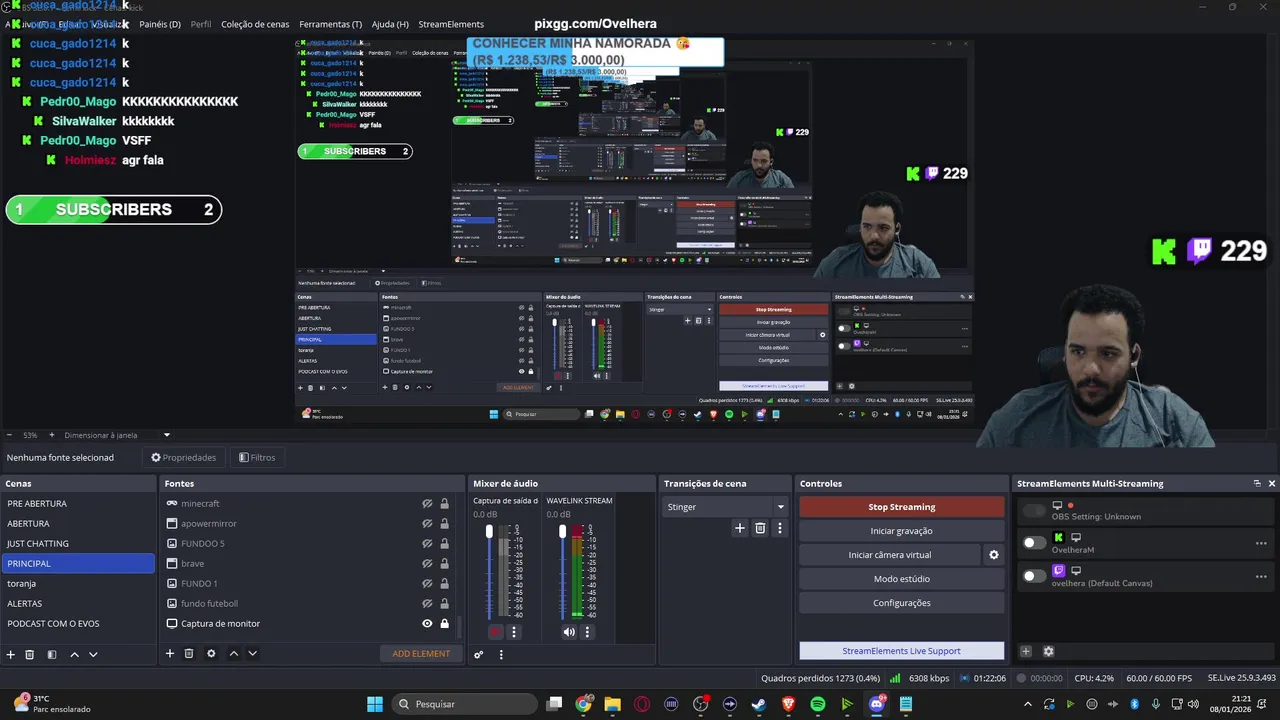Open the Perfil menu
This screenshot has height=720, width=1280.
201,24
